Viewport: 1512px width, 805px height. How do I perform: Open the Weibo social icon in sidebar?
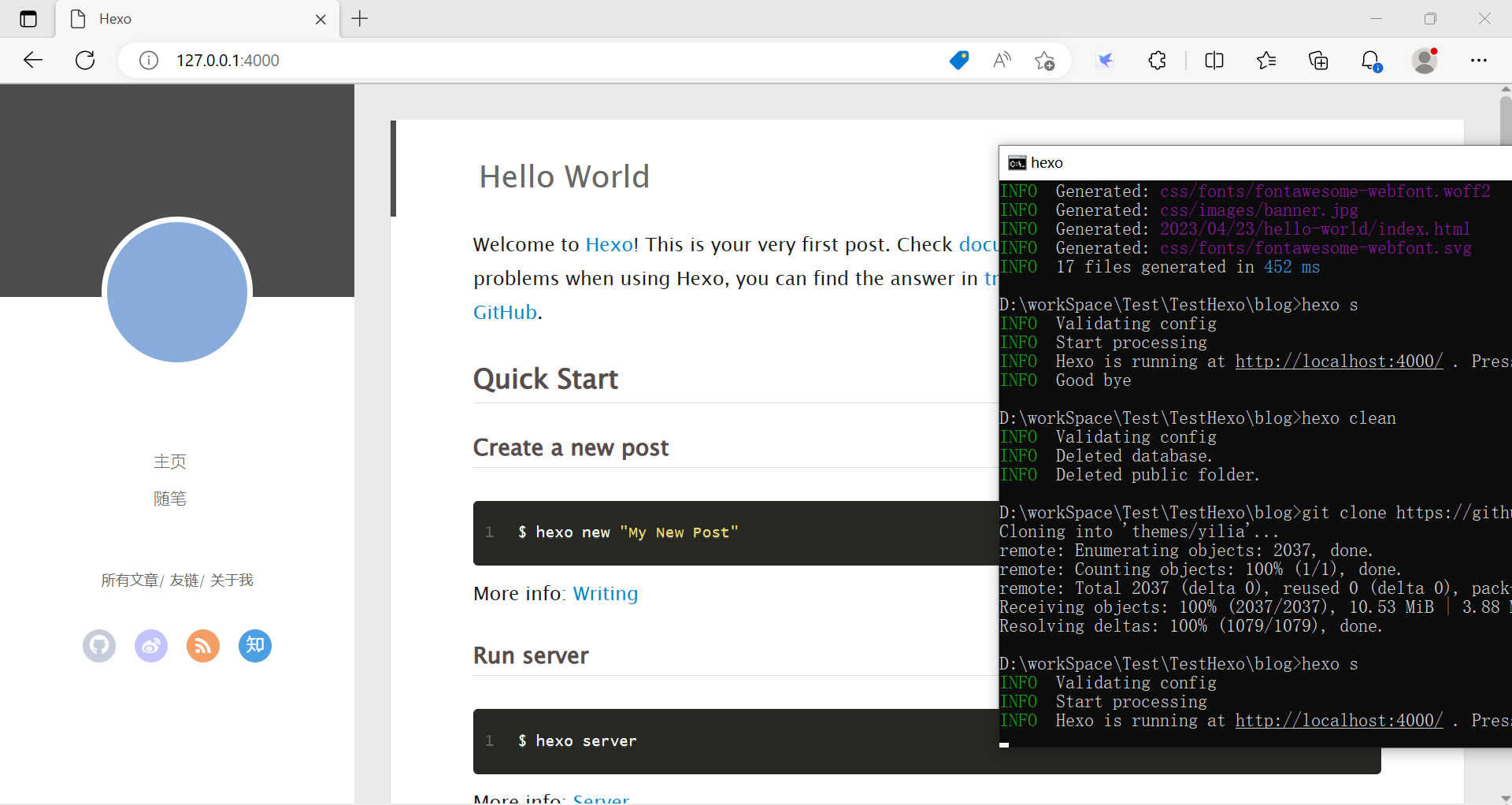[x=151, y=646]
